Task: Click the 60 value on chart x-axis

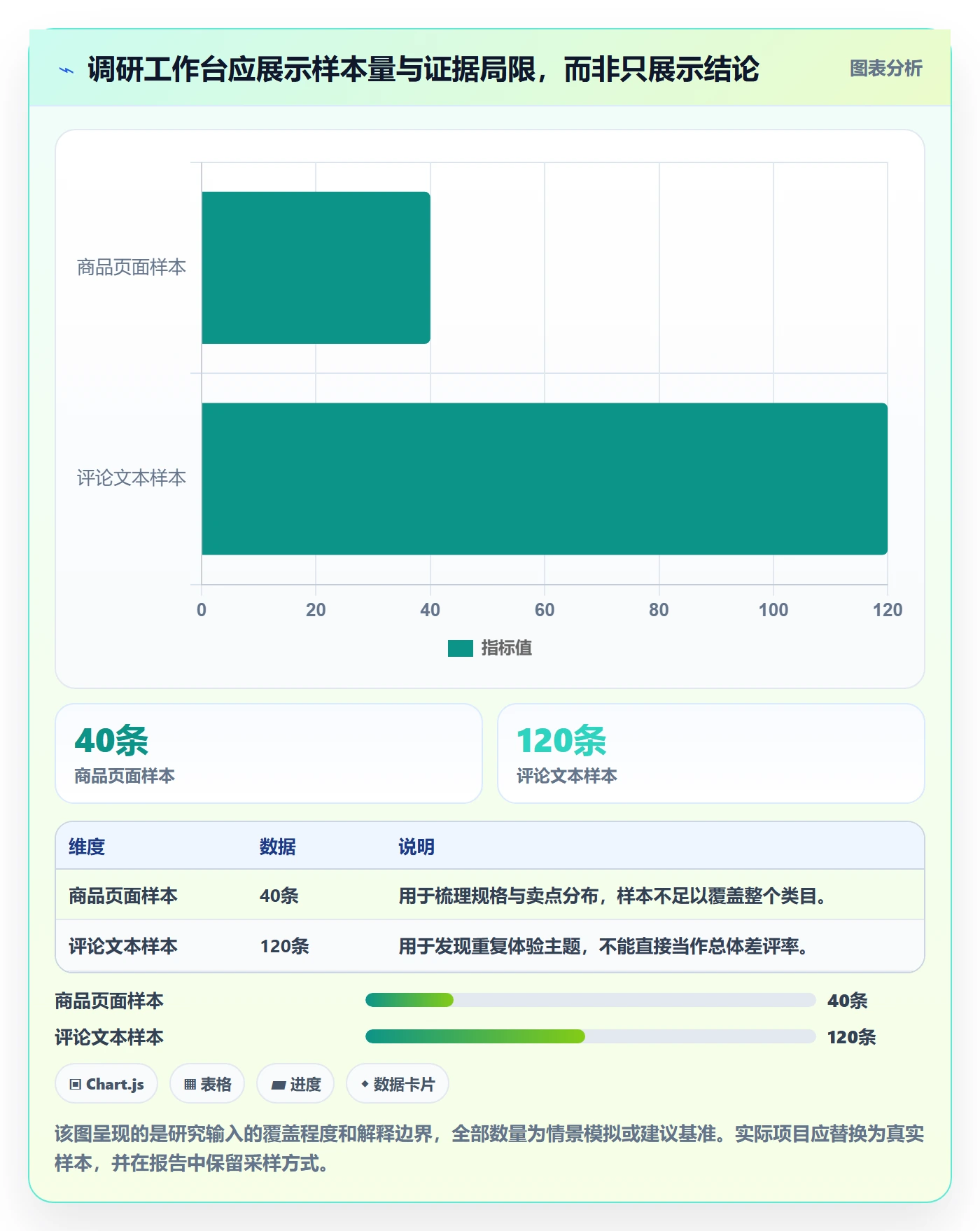Action: [x=545, y=610]
